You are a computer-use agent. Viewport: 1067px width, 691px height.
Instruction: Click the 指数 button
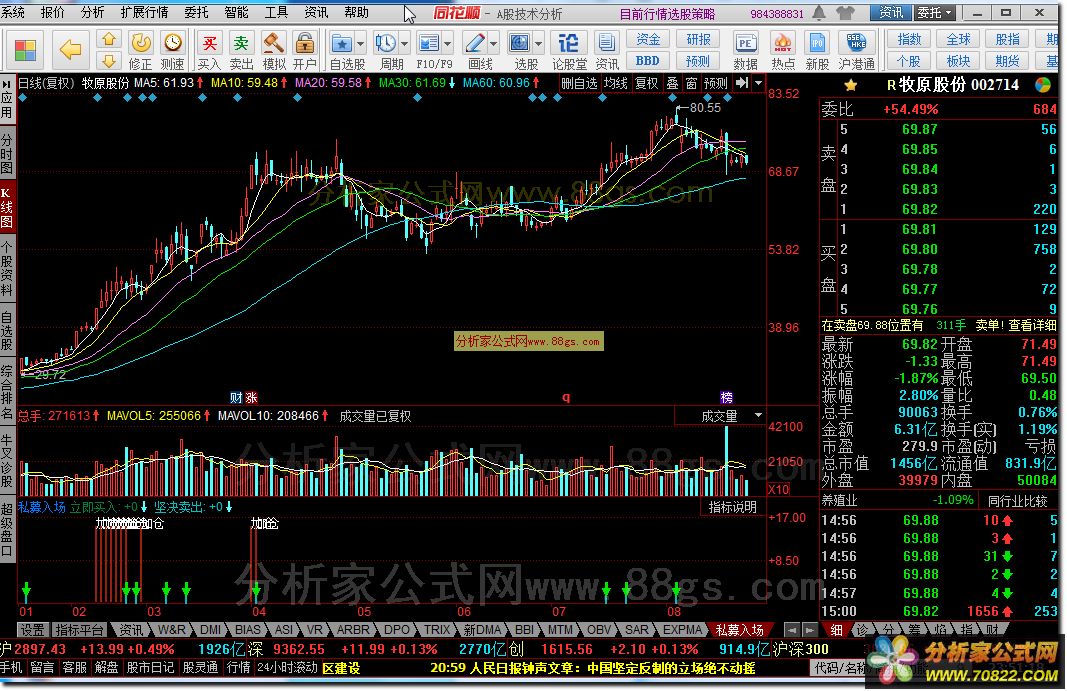pyautogui.click(x=909, y=39)
